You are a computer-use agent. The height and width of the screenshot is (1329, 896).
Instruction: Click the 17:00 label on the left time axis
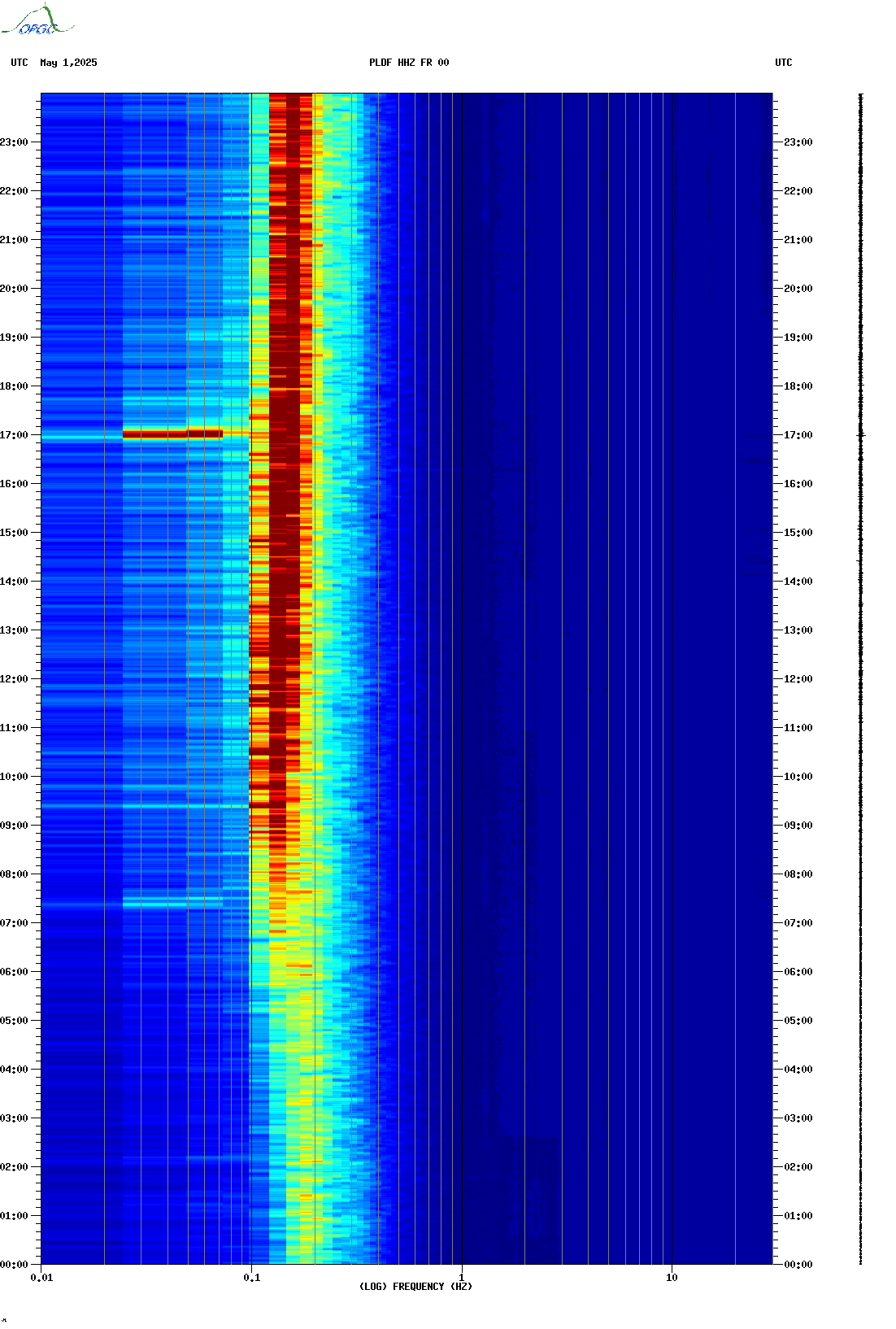[14, 435]
